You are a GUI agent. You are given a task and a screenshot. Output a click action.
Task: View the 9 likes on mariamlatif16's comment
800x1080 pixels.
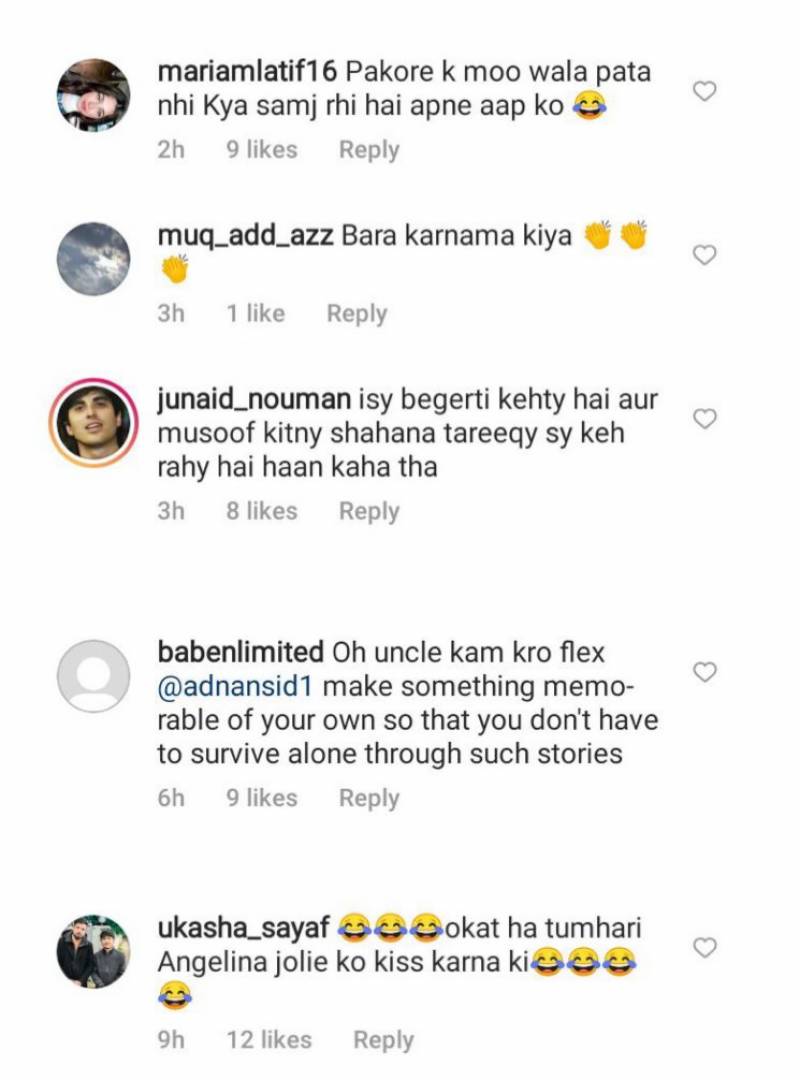(x=261, y=150)
